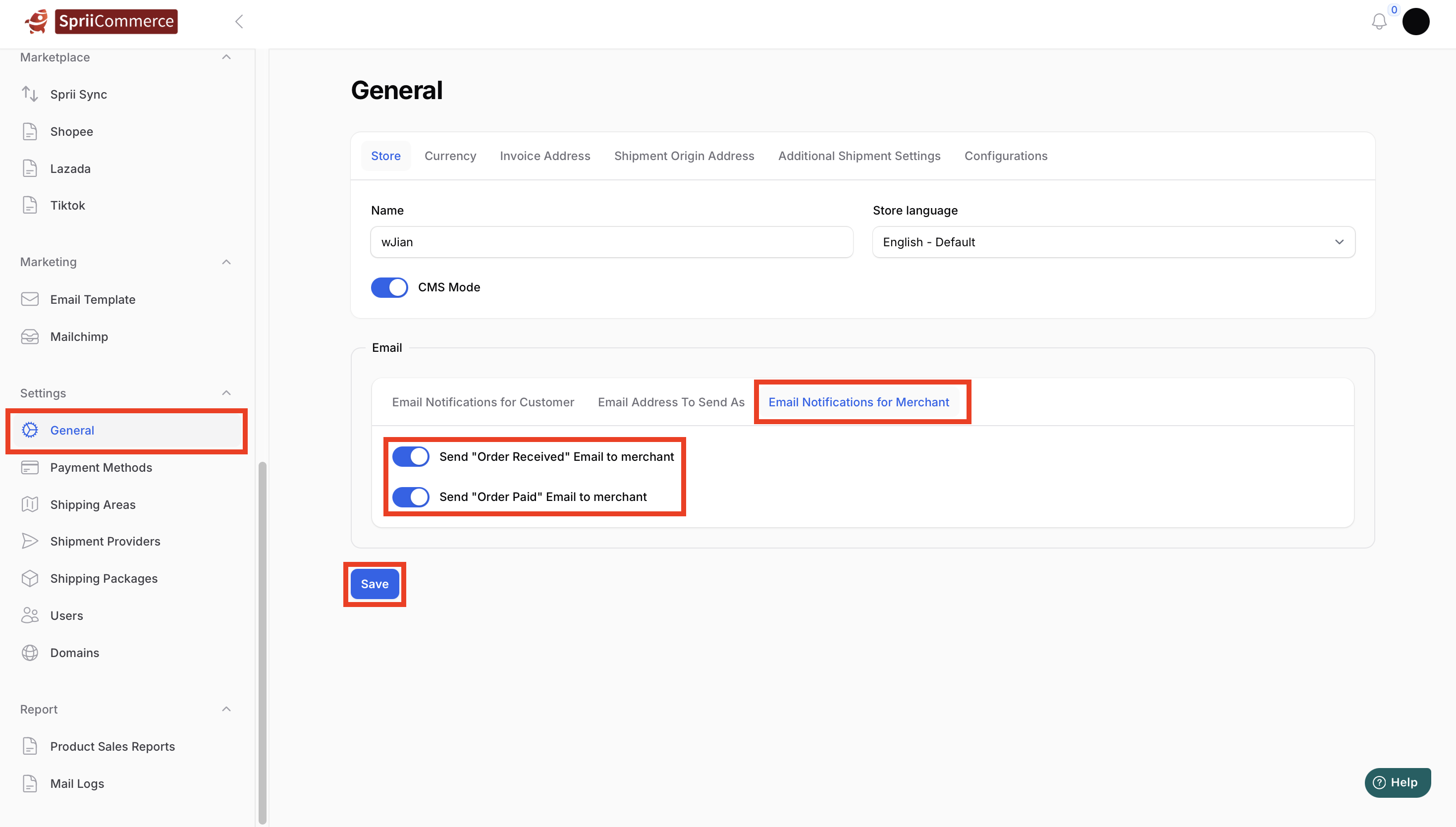The height and width of the screenshot is (827, 1456).
Task: Collapse the Settings sidebar section
Action: (226, 393)
